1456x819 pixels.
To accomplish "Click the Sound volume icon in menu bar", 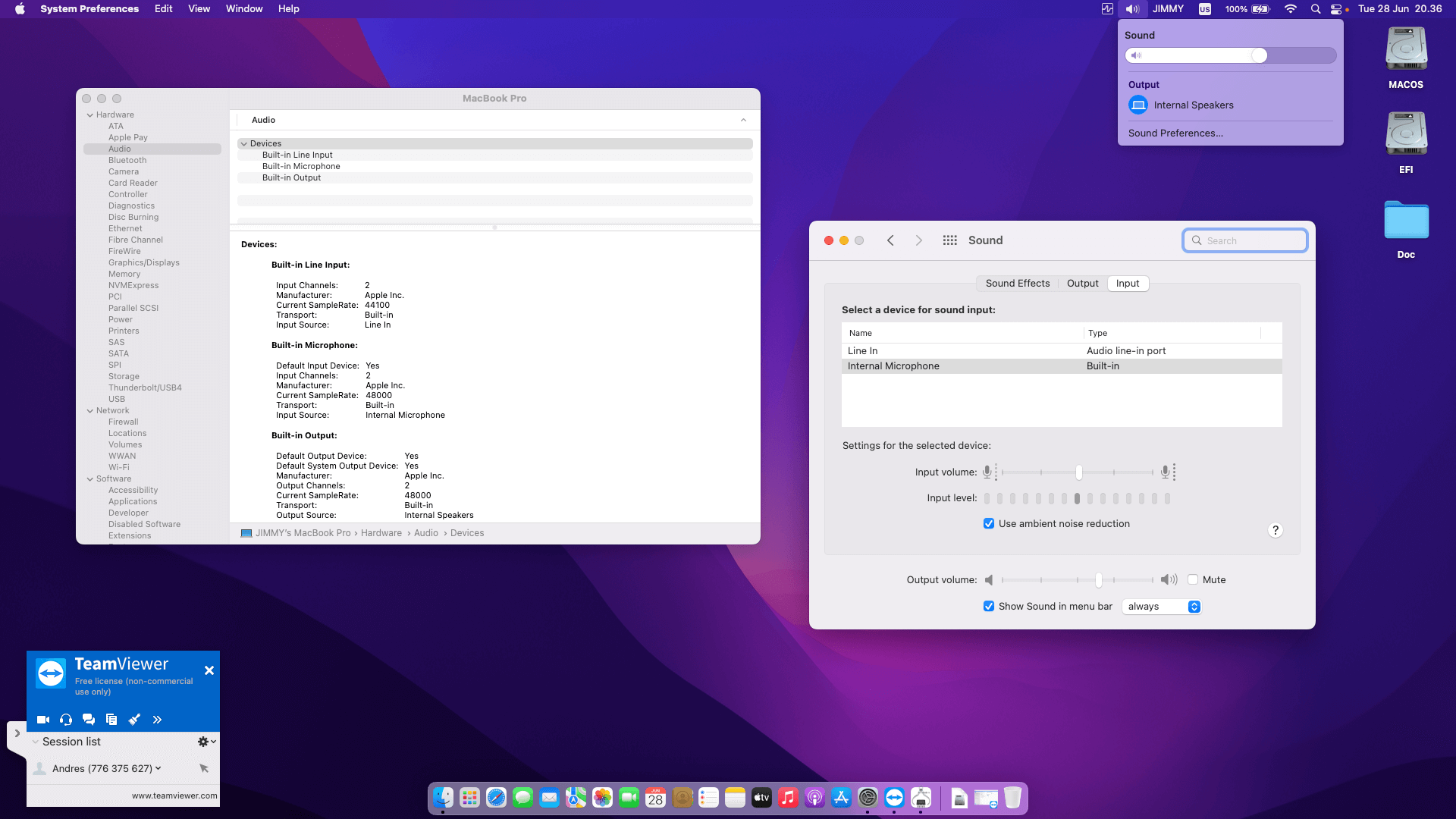I will click(1132, 9).
